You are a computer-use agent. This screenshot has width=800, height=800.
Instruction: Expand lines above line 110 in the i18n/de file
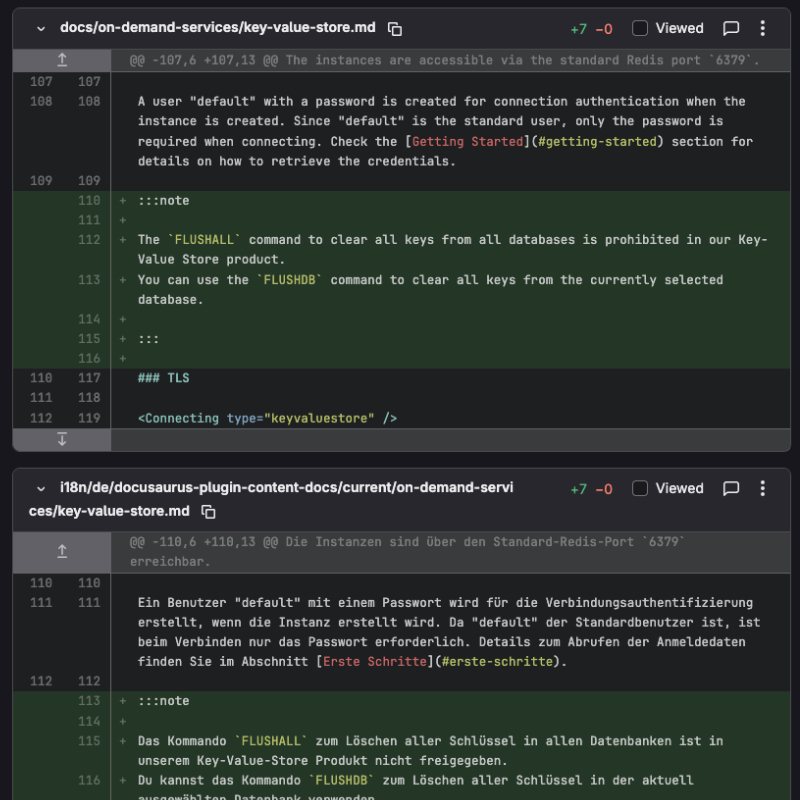tap(62, 552)
